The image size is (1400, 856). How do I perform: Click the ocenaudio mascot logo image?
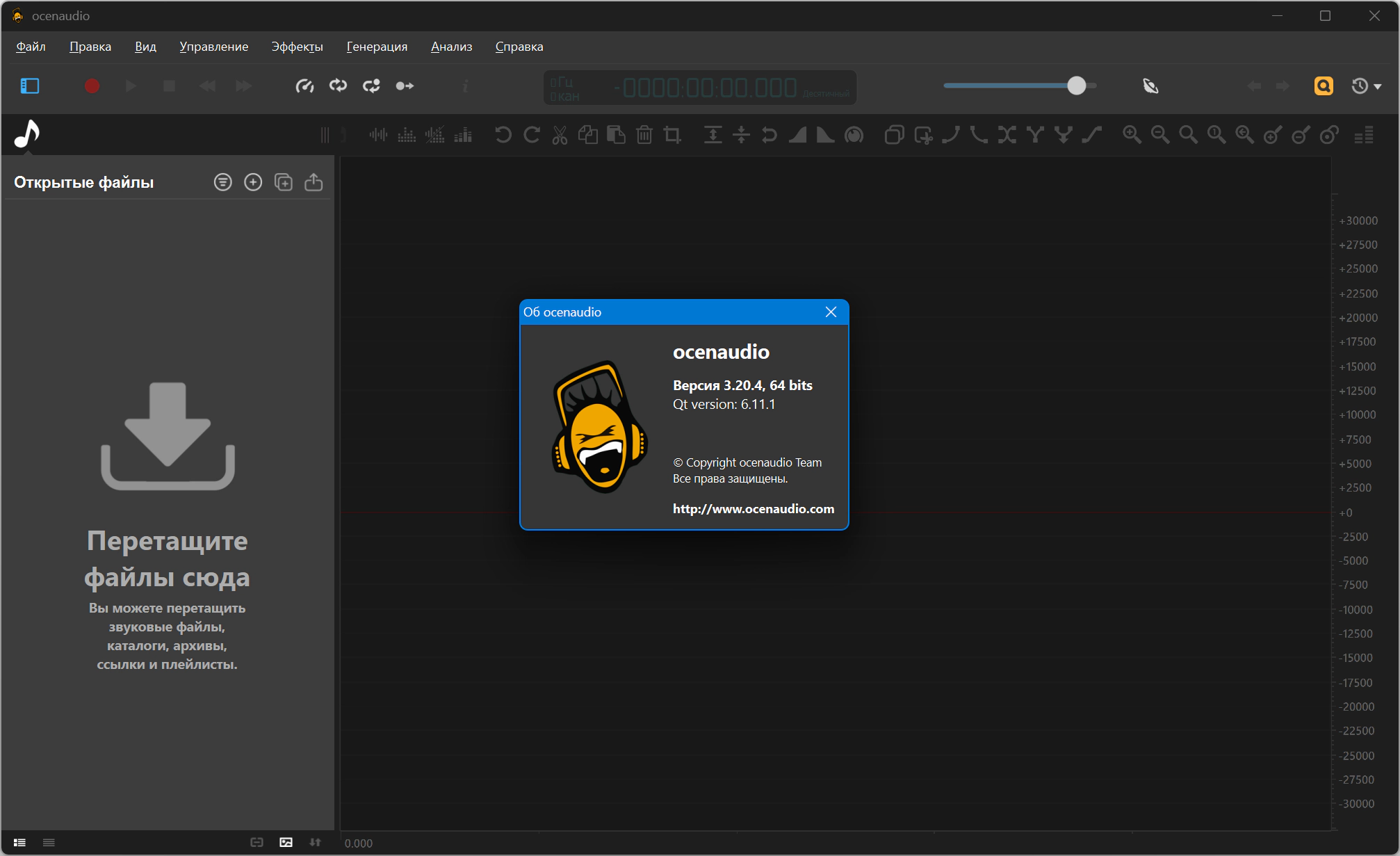click(x=601, y=427)
